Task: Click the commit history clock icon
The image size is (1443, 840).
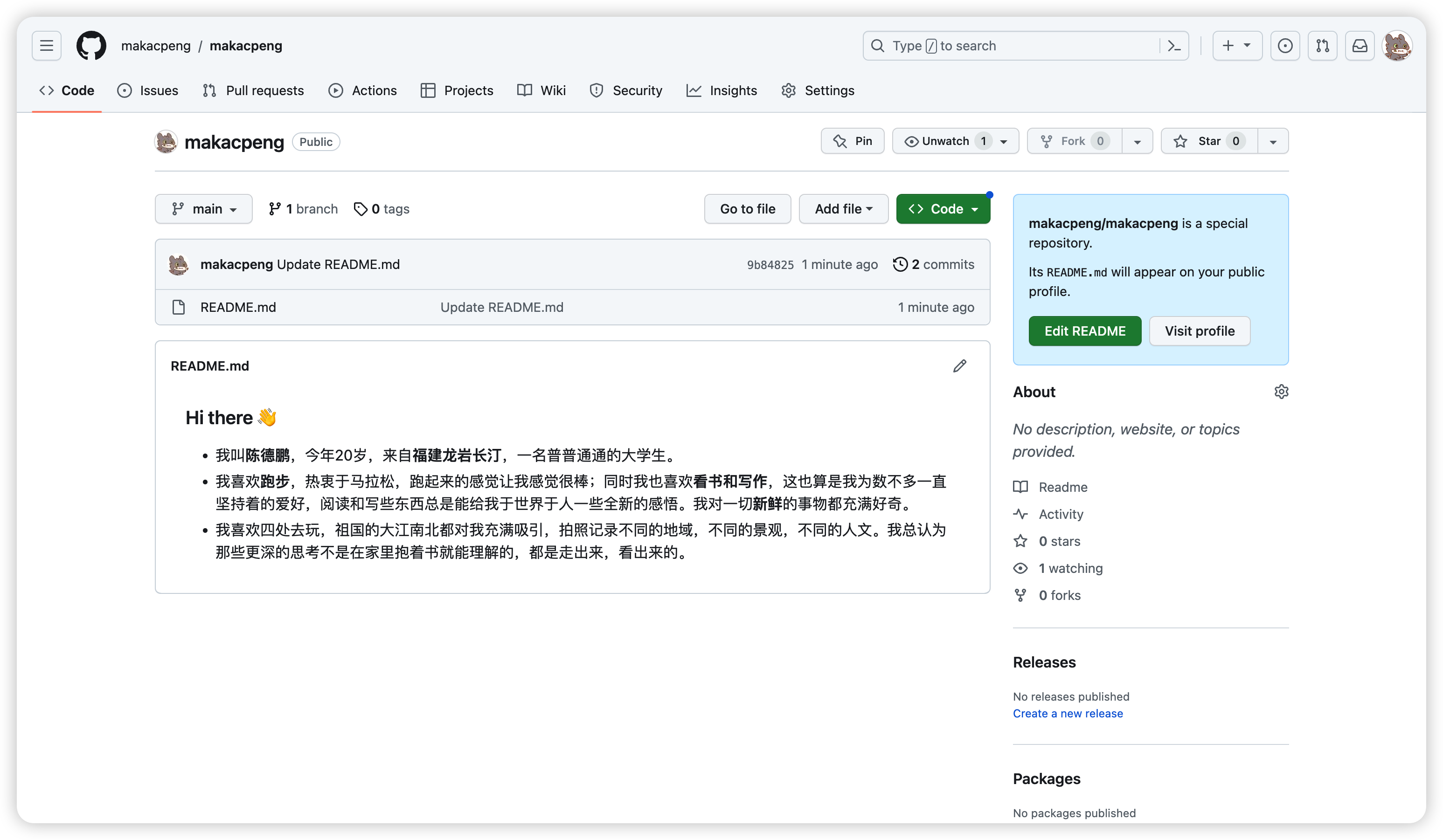Action: 900,264
